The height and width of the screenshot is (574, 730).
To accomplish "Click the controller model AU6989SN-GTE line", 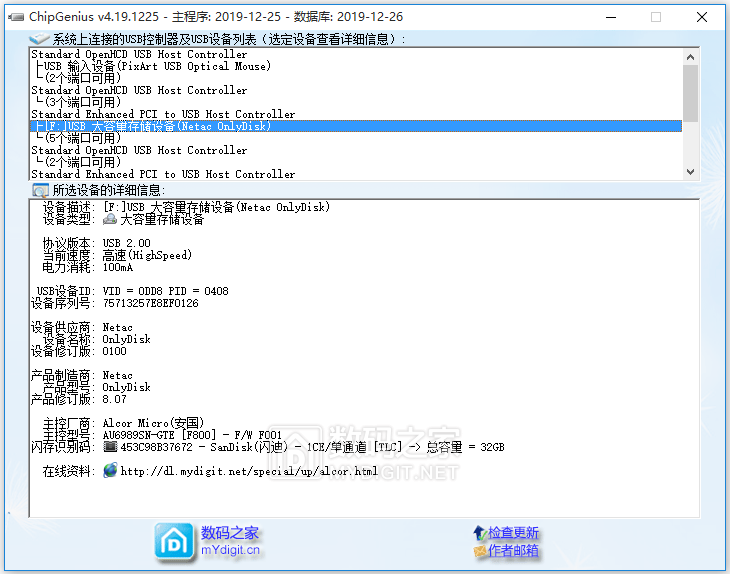I will [192, 435].
